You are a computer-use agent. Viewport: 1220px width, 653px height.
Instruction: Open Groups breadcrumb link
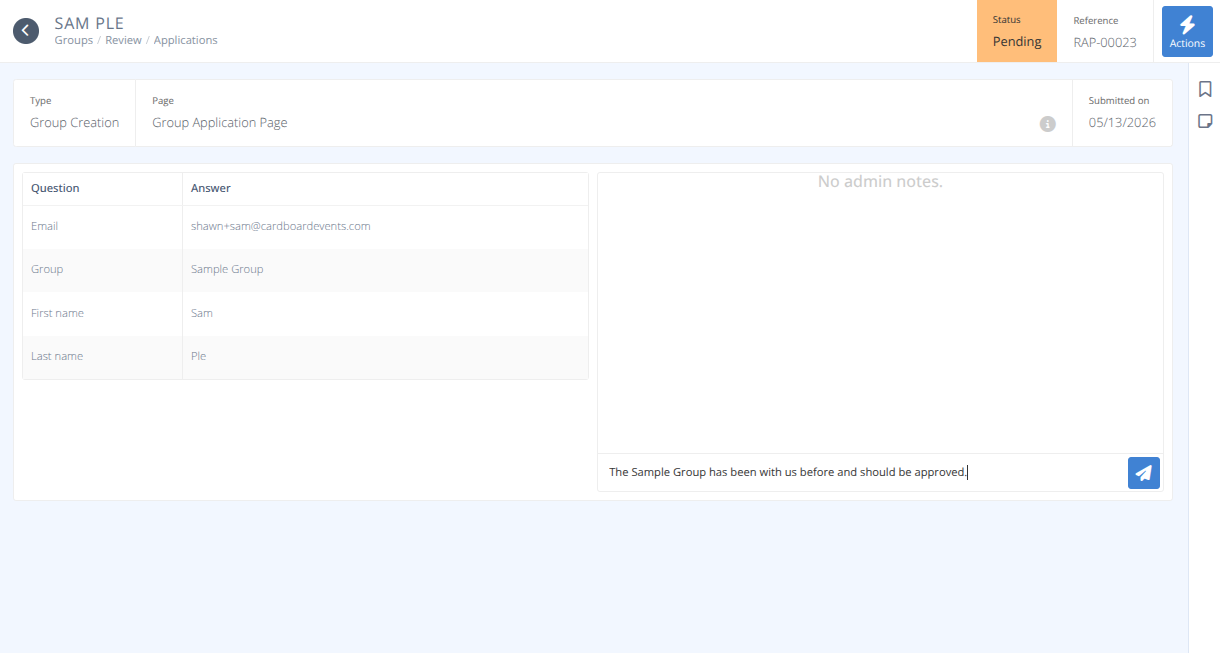pos(74,40)
